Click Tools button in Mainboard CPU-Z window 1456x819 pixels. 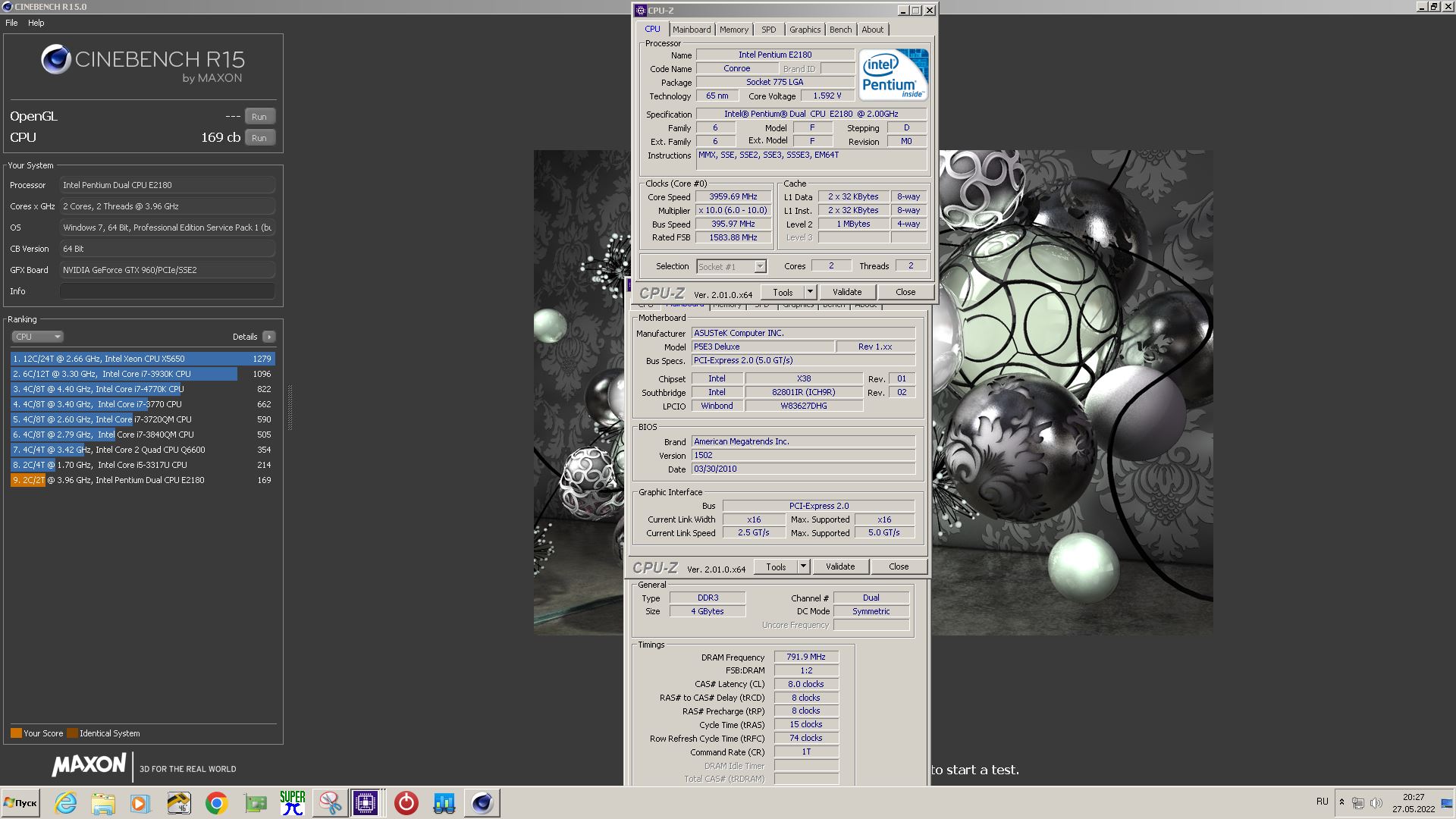coord(776,566)
